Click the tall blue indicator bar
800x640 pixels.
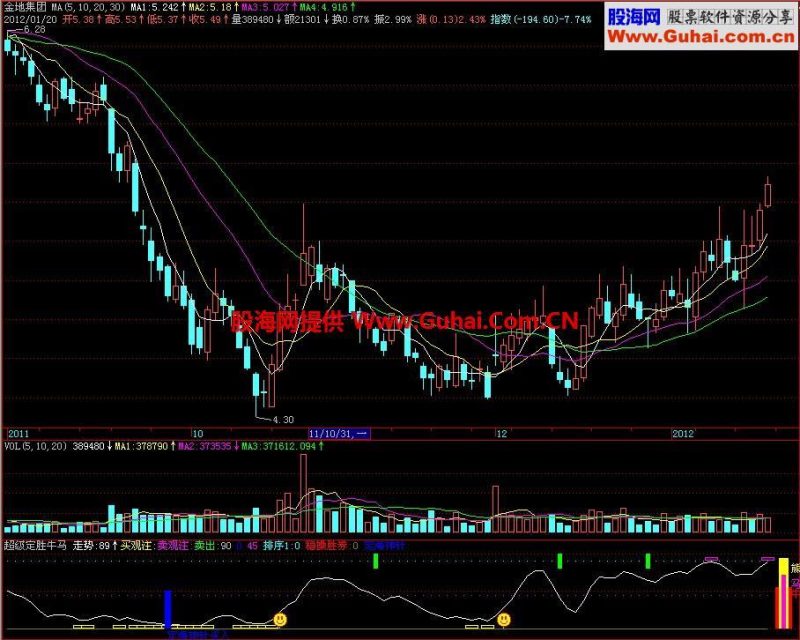pyautogui.click(x=168, y=609)
